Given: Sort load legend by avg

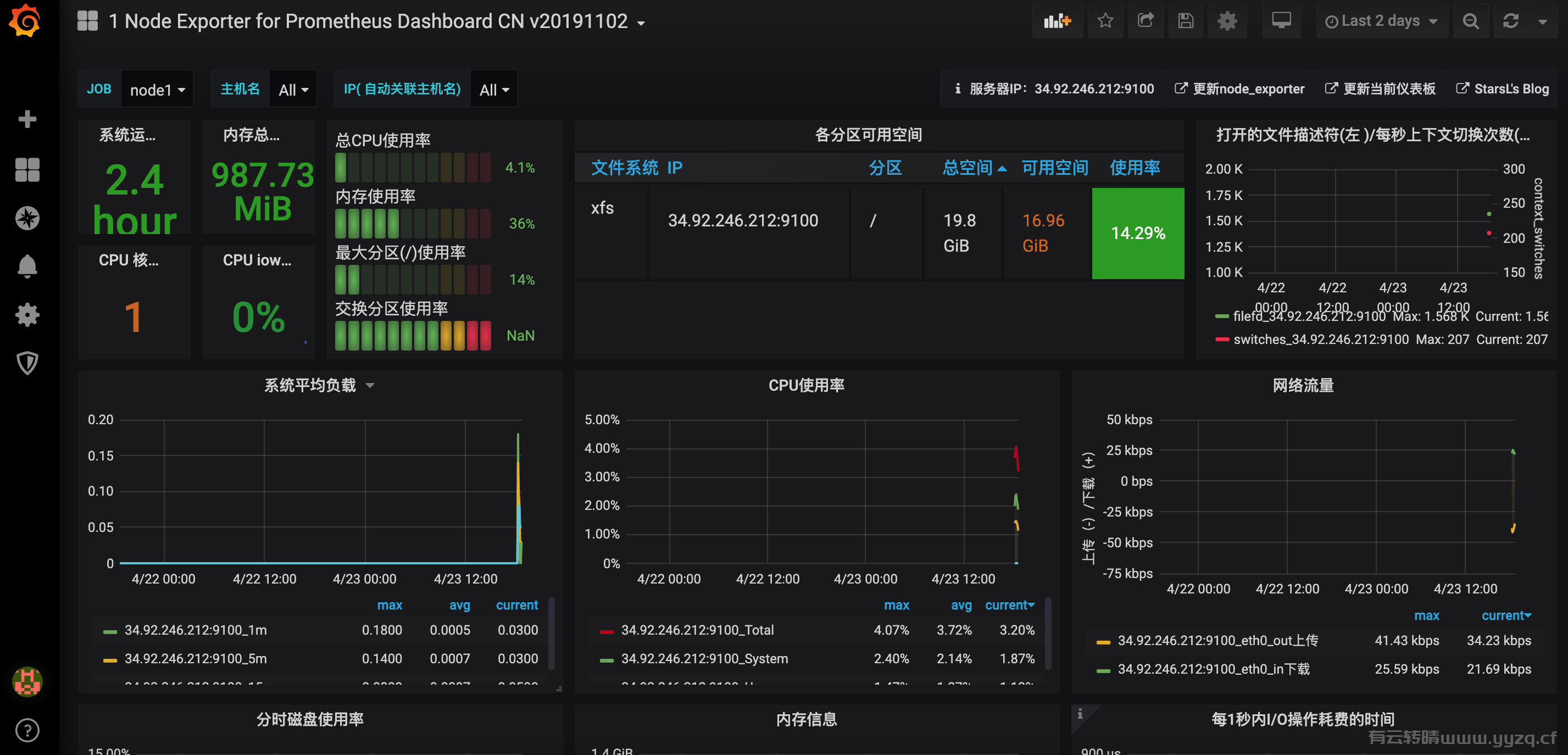Looking at the screenshot, I should (459, 604).
